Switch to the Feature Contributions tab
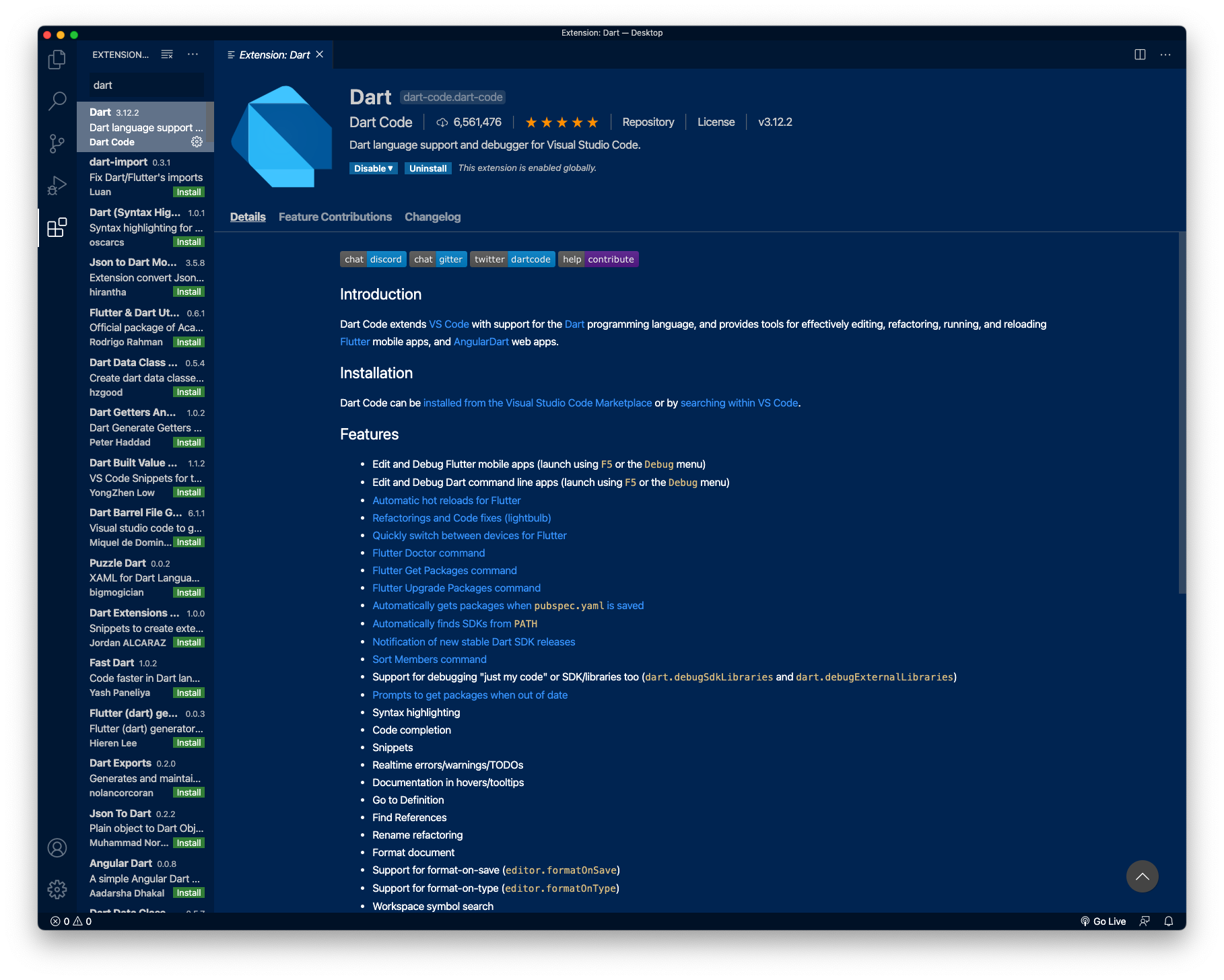Screen dimensions: 1224x980 pyautogui.click(x=335, y=217)
